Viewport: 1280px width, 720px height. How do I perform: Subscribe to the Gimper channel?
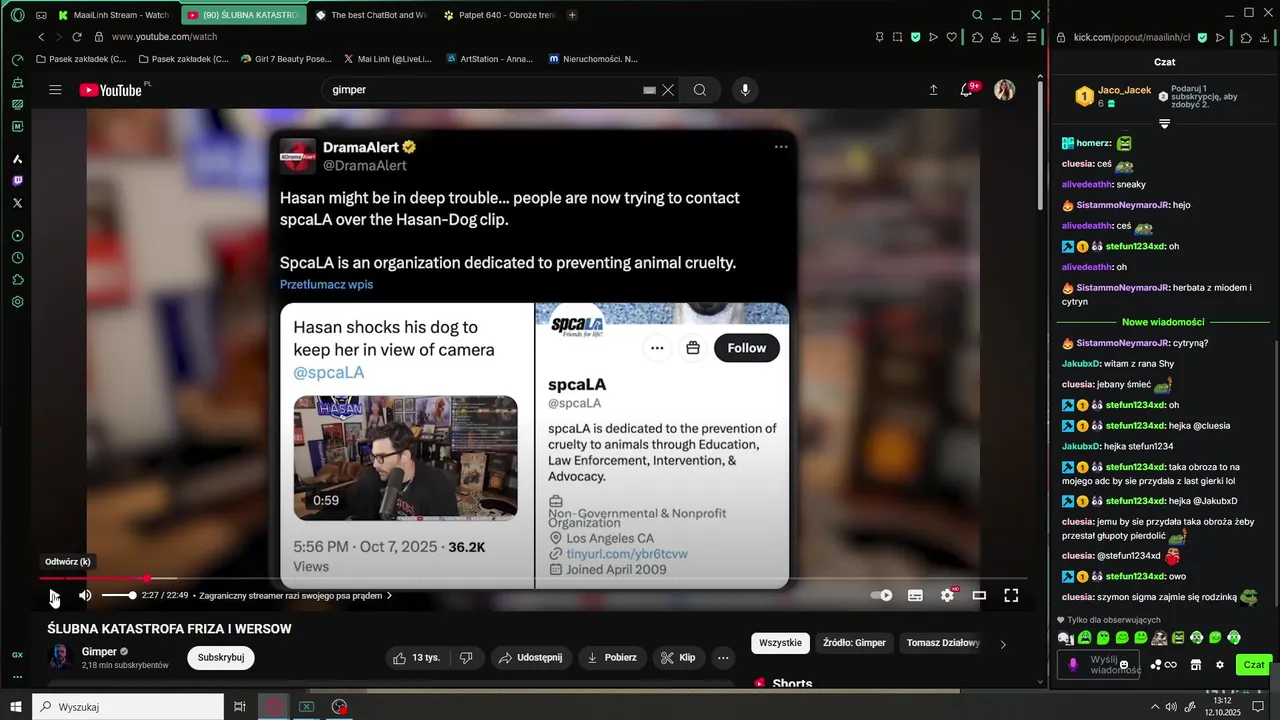tap(221, 657)
